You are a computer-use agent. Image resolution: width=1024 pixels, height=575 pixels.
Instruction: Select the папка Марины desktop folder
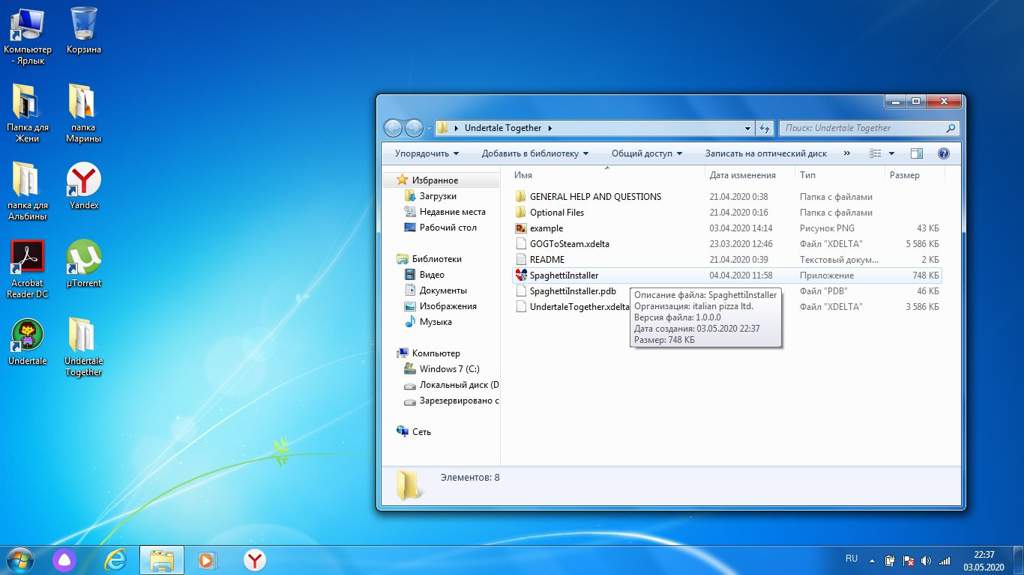tap(83, 114)
